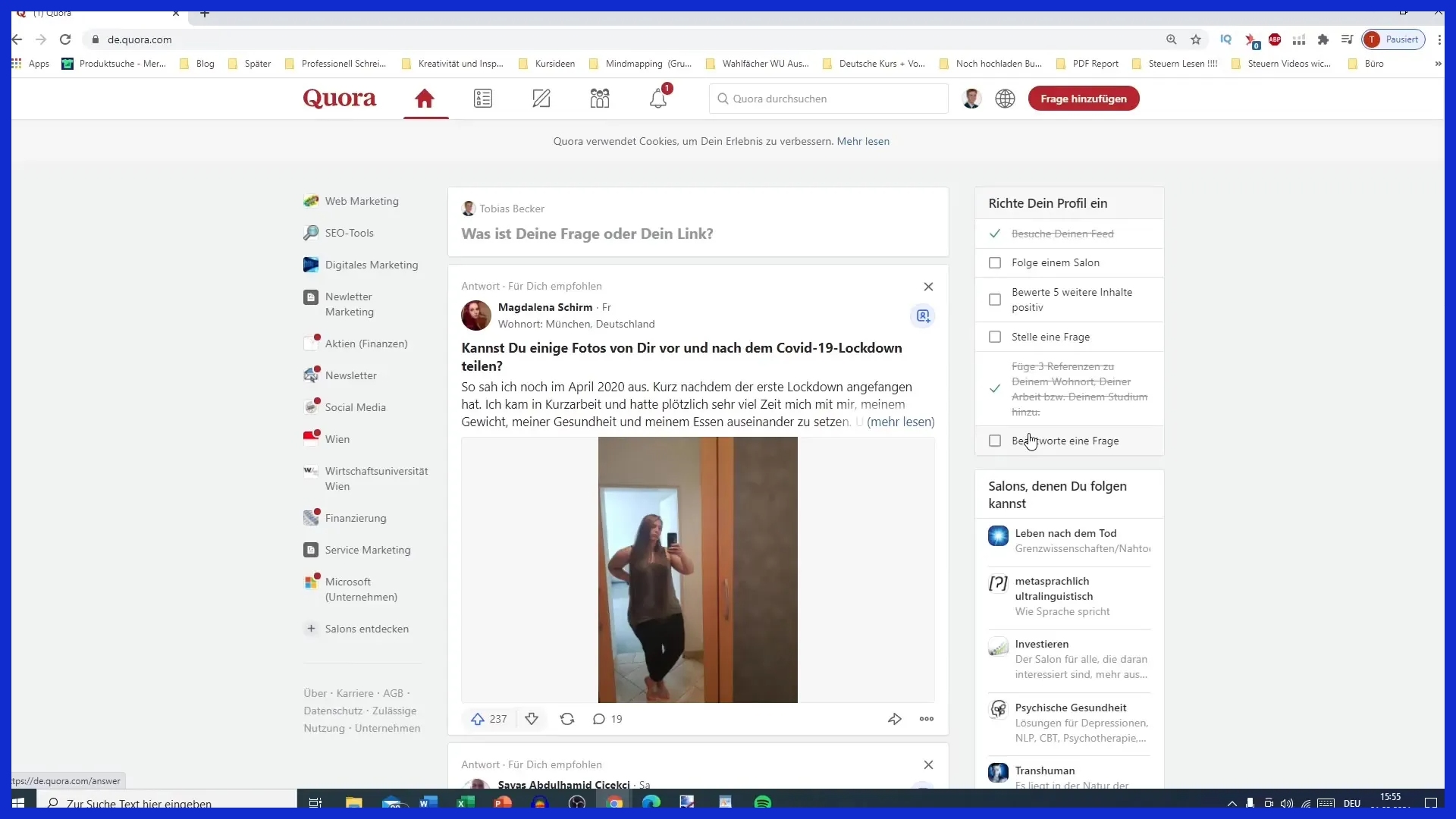Share the answer using the share arrow
The image size is (1456, 819).
click(x=895, y=719)
